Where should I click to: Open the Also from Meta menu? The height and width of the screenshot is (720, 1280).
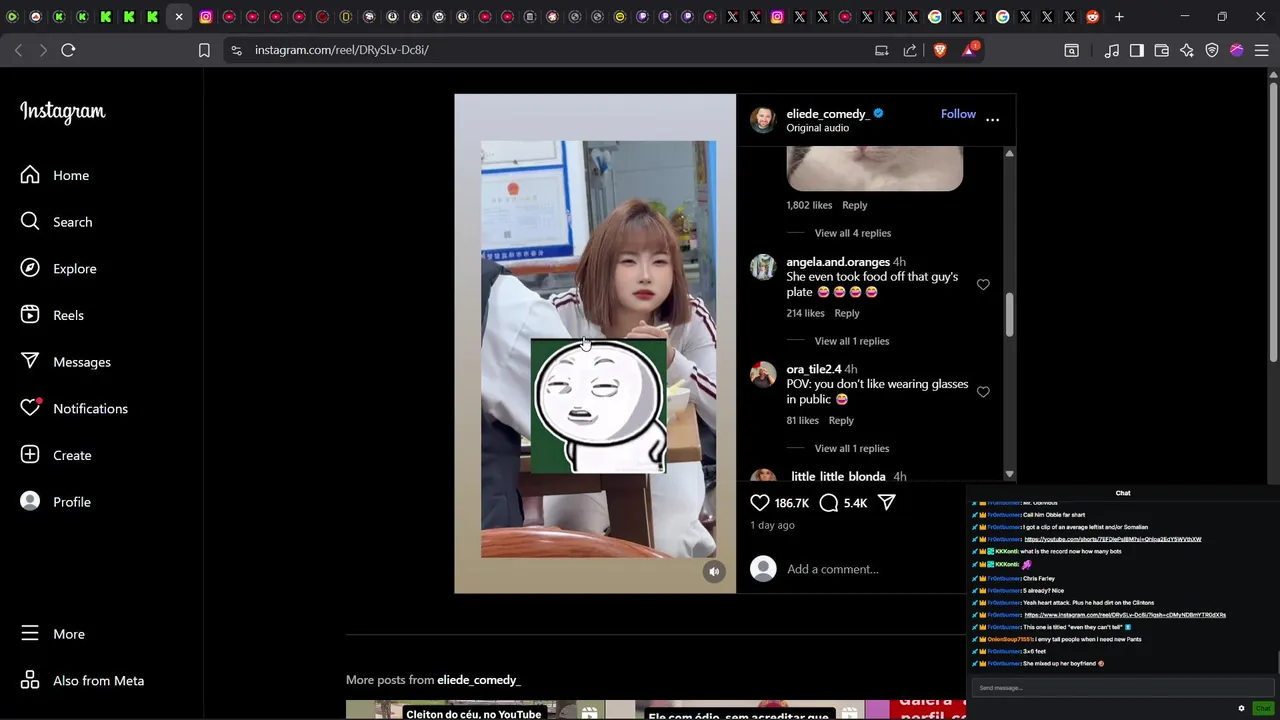82,681
